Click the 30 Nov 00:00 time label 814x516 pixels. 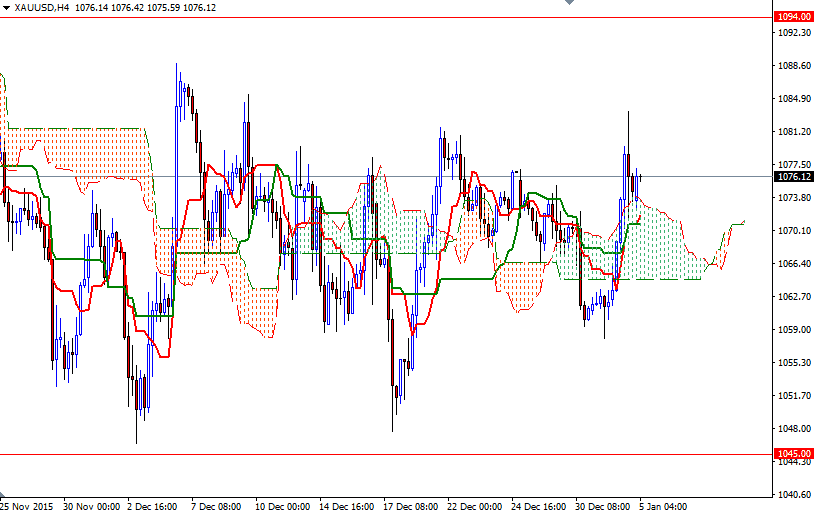coord(92,507)
